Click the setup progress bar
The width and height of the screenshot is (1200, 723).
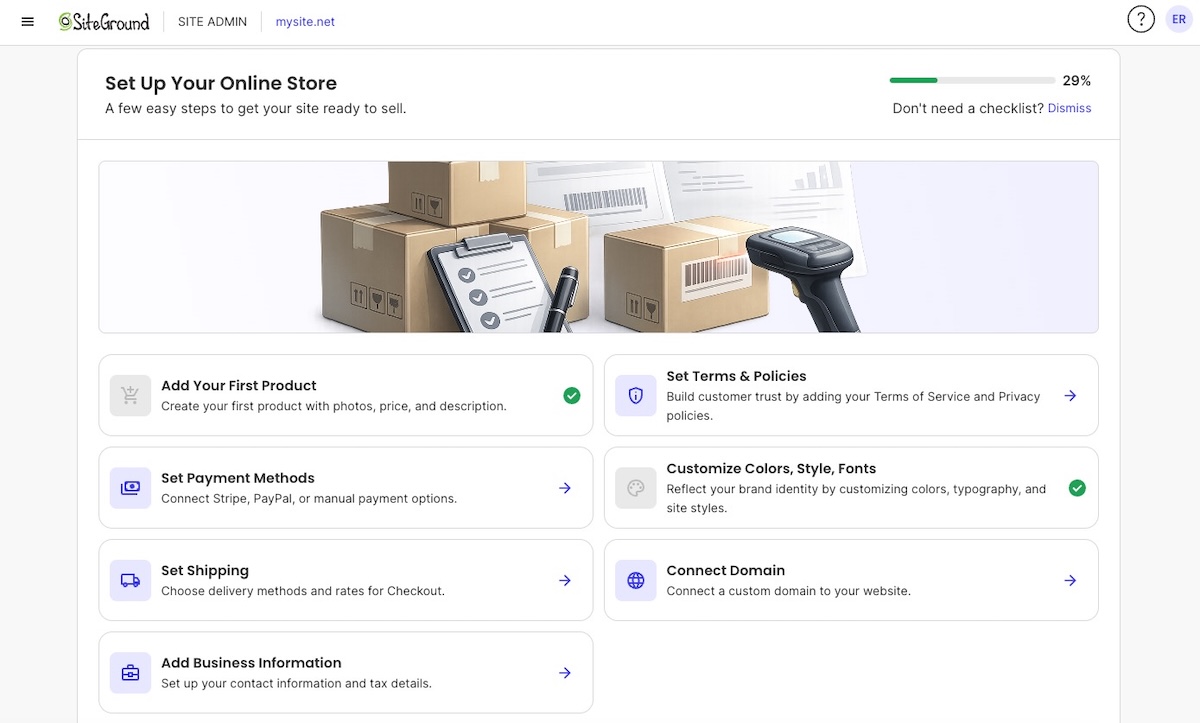click(972, 80)
